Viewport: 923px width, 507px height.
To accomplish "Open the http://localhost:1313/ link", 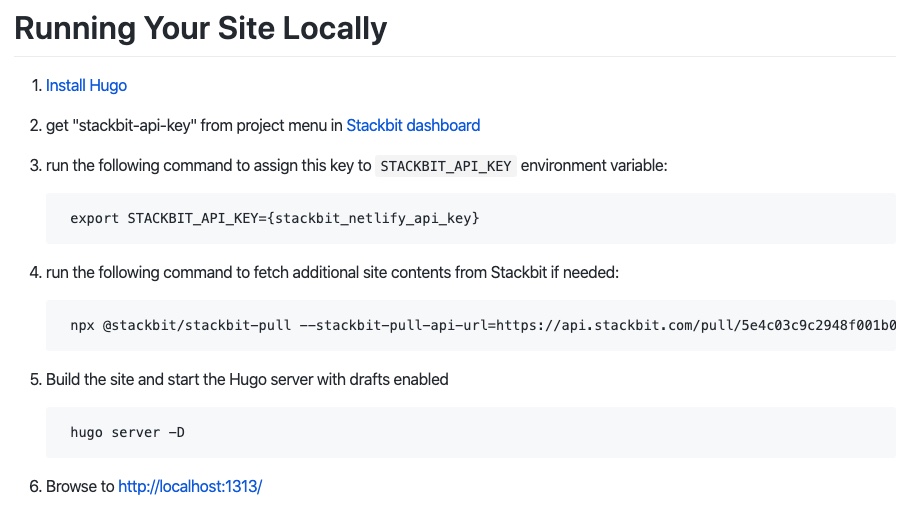I will [190, 486].
